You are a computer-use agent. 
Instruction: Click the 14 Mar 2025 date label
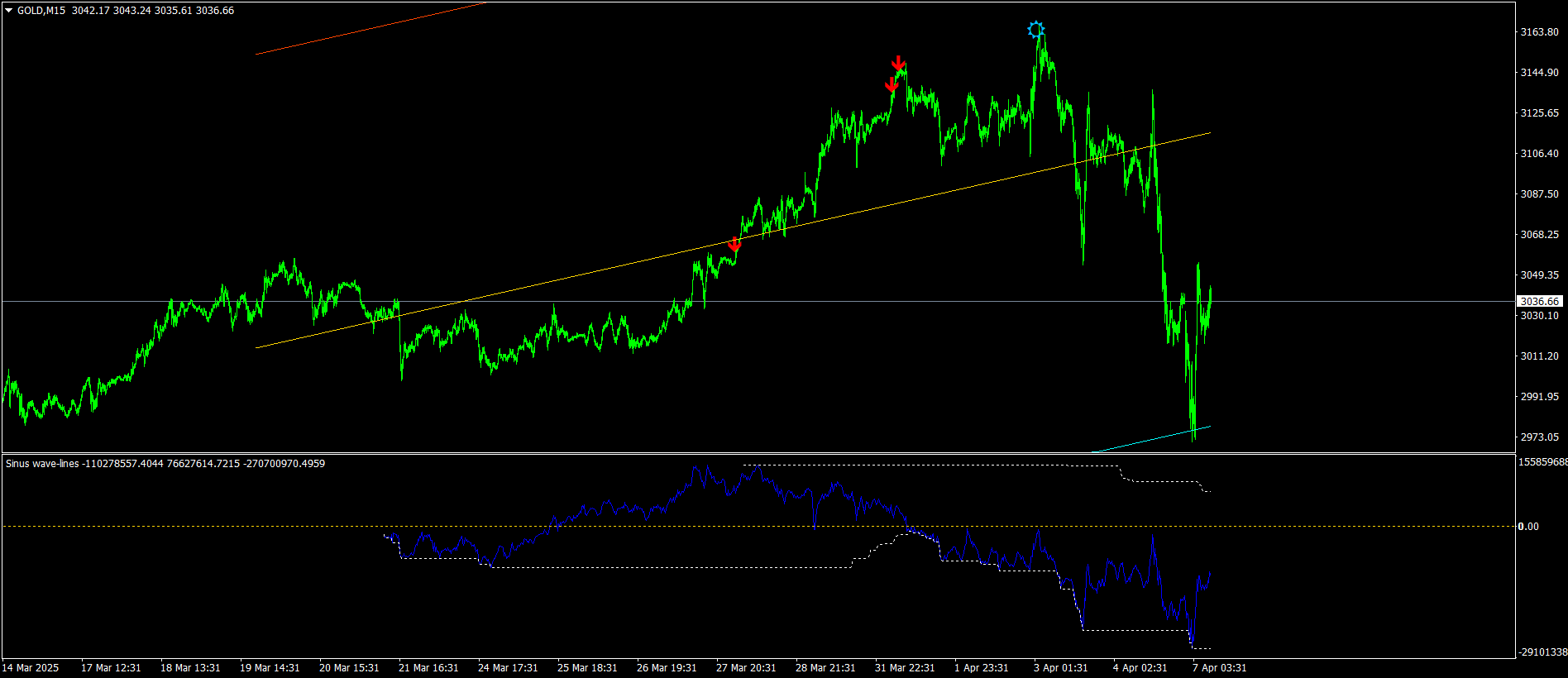[x=31, y=668]
